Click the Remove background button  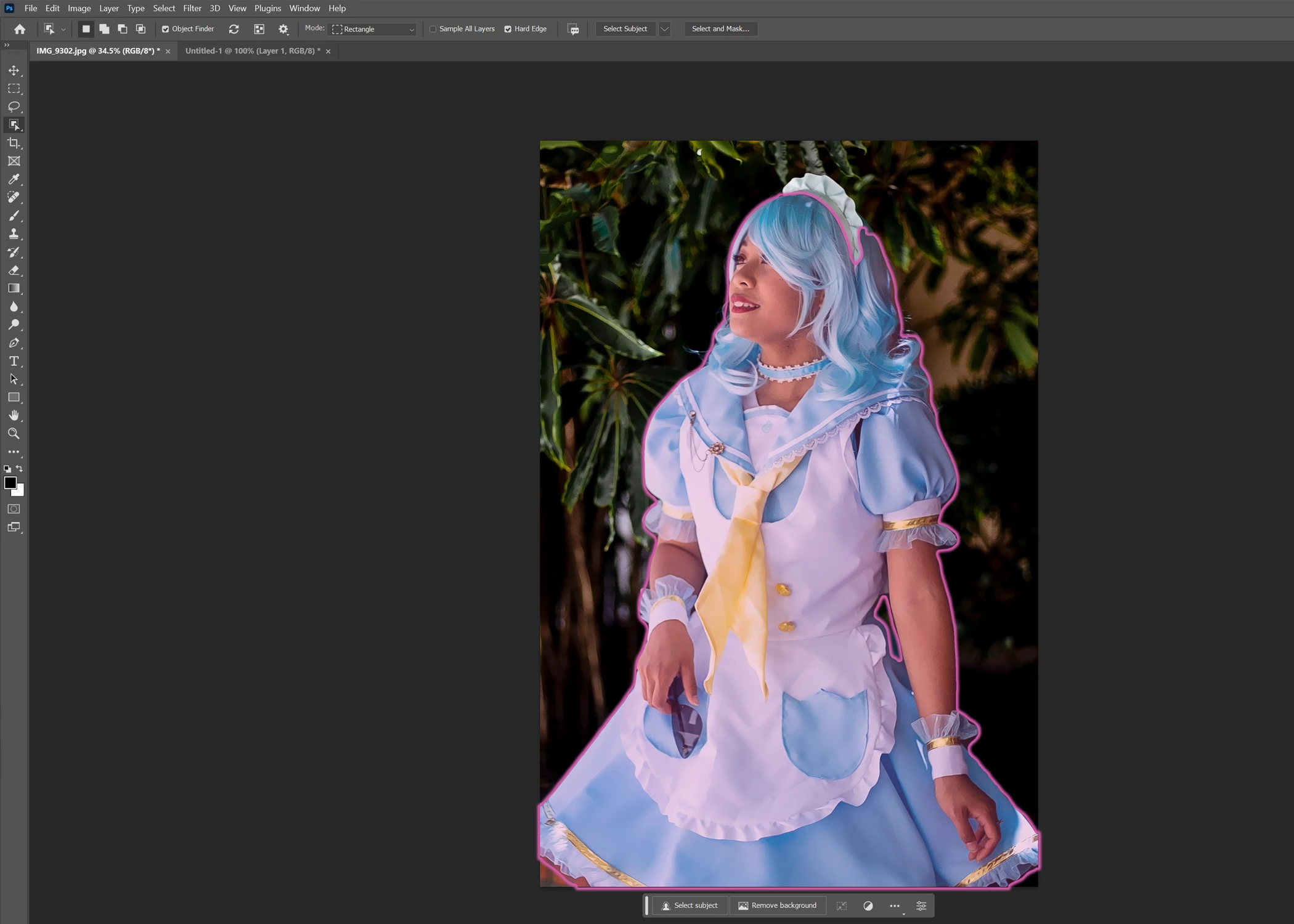(x=777, y=906)
